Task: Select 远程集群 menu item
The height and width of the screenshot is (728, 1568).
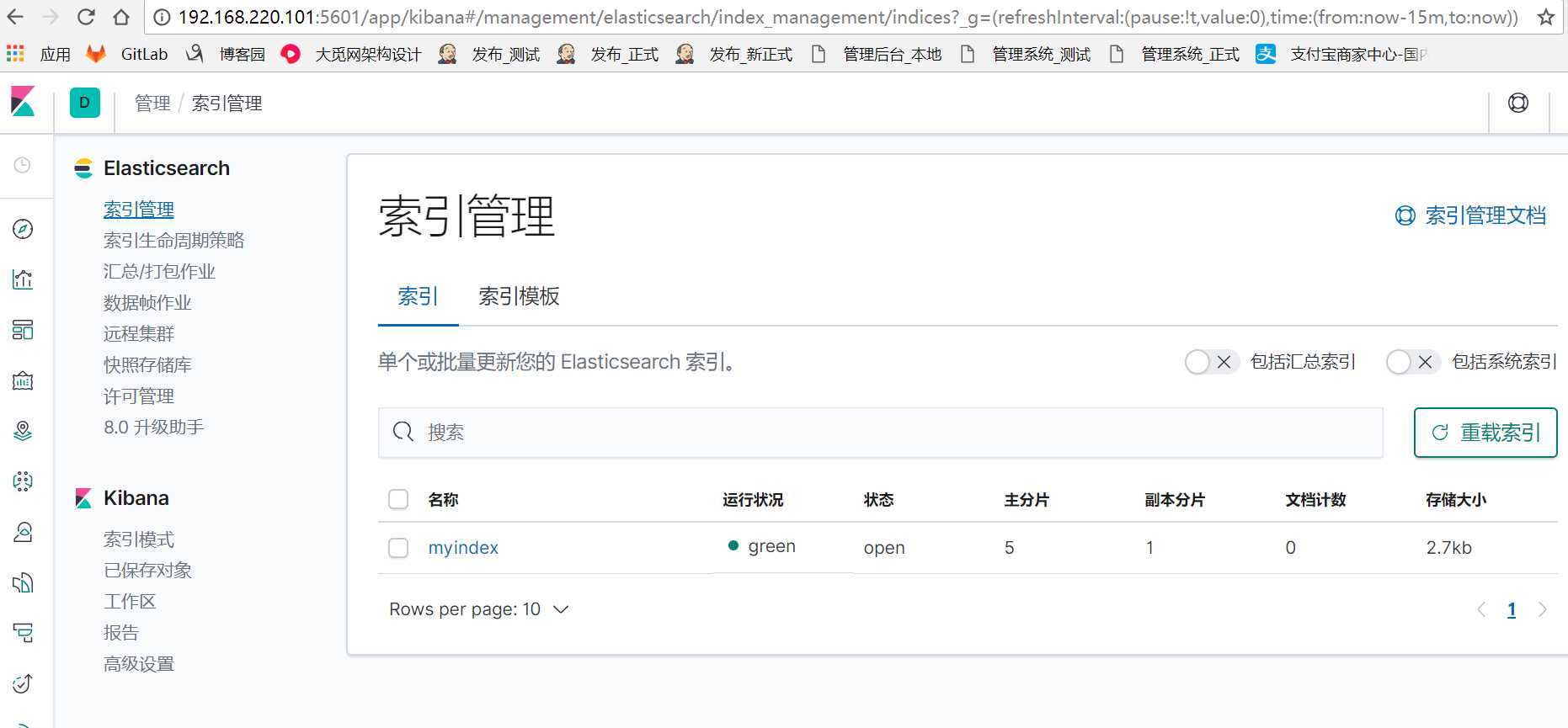Action: [x=139, y=334]
